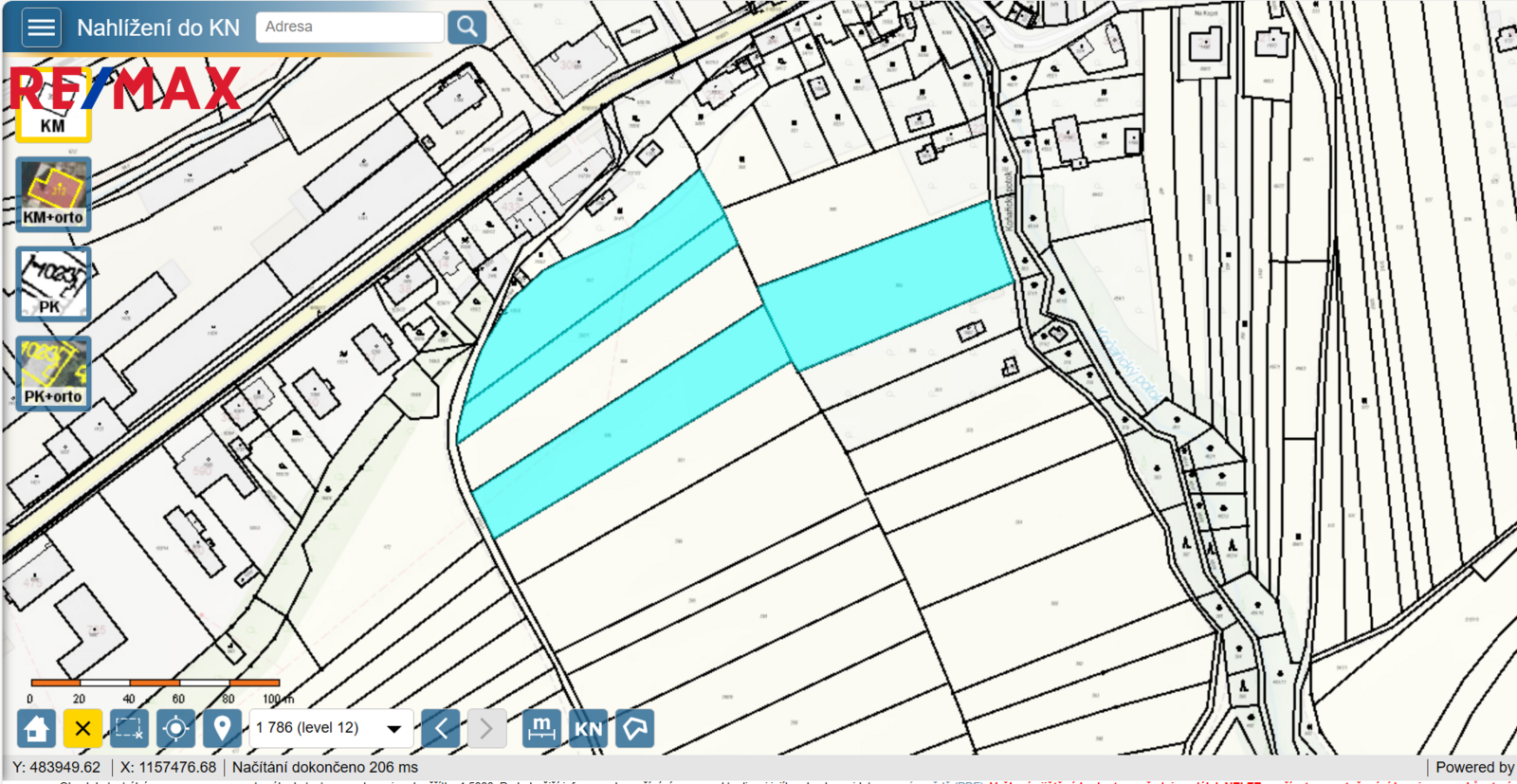This screenshot has width=1517, height=784.
Task: Click the yellow X clear selection button
Action: [x=82, y=728]
